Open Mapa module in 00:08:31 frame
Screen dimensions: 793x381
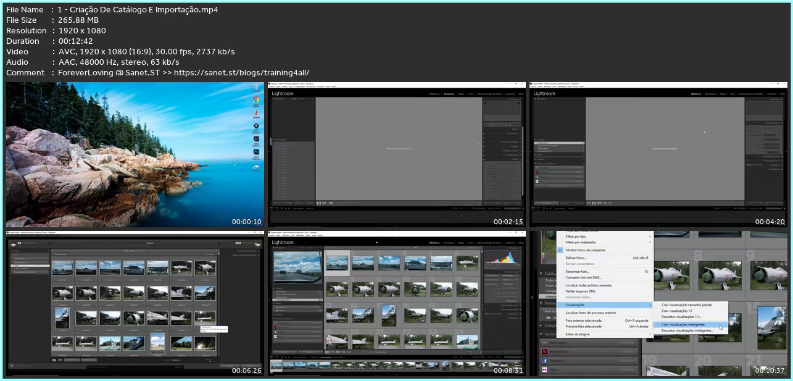[x=461, y=243]
